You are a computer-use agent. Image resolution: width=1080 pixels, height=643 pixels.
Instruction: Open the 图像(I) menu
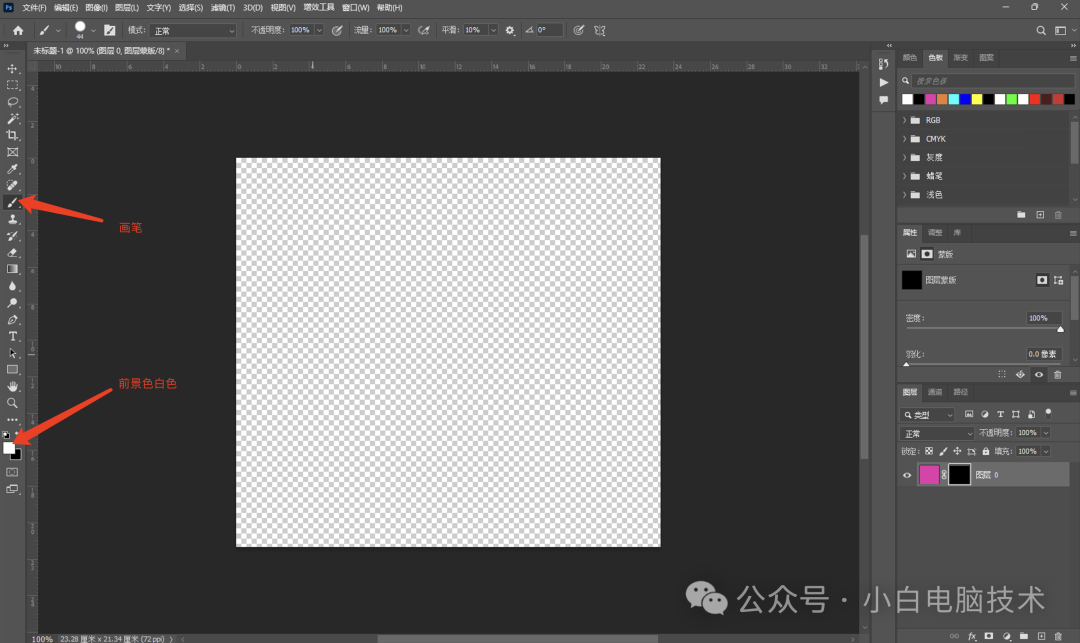pyautogui.click(x=96, y=8)
